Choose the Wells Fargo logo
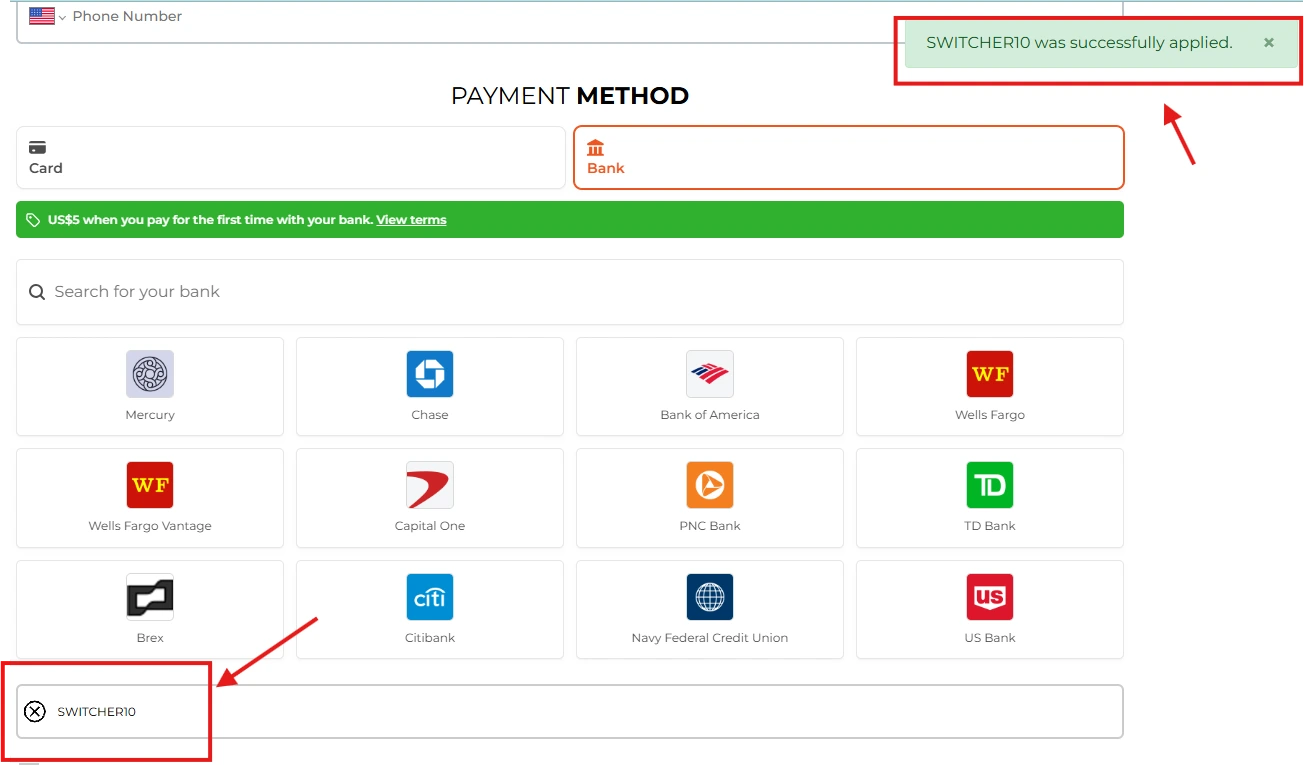 pyautogui.click(x=990, y=374)
